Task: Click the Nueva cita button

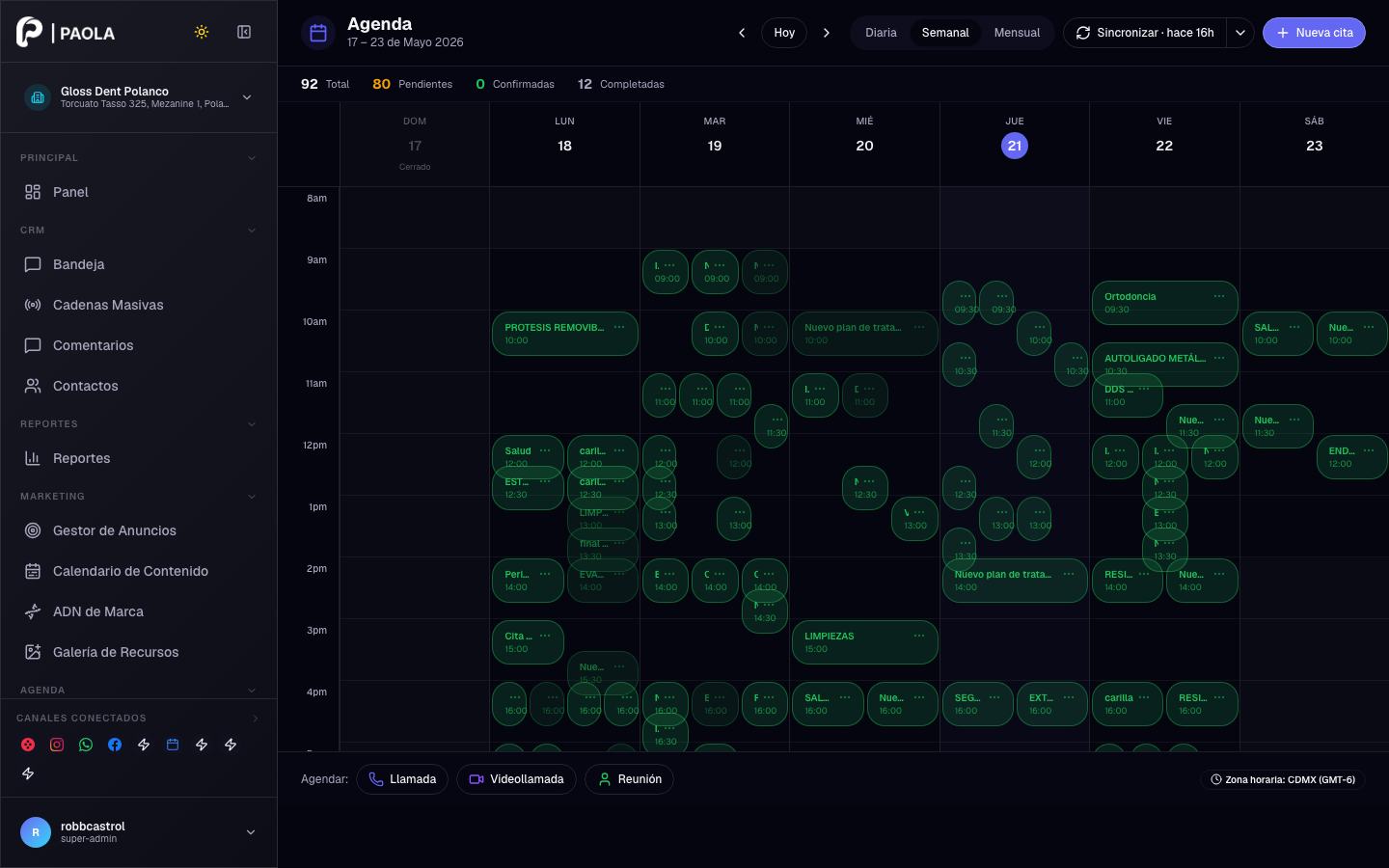Action: 1314,33
